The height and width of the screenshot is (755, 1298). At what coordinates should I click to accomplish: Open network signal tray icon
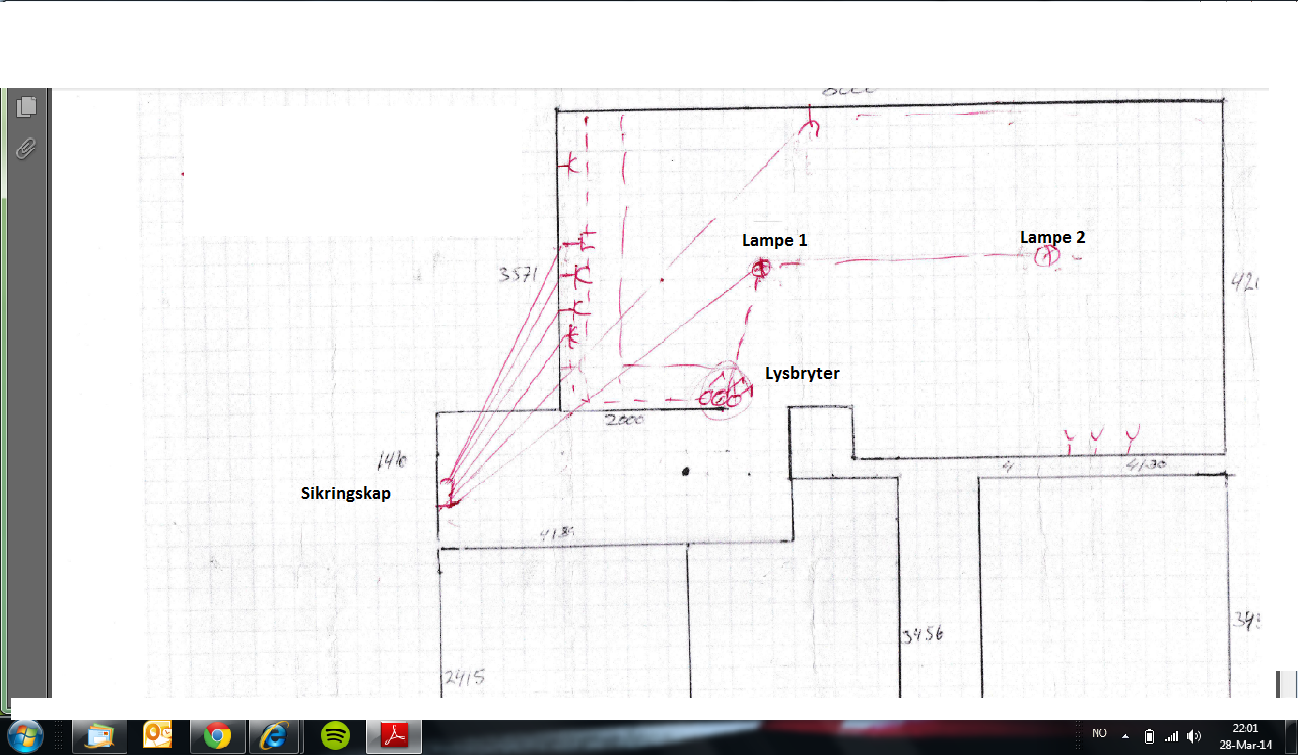click(1171, 736)
